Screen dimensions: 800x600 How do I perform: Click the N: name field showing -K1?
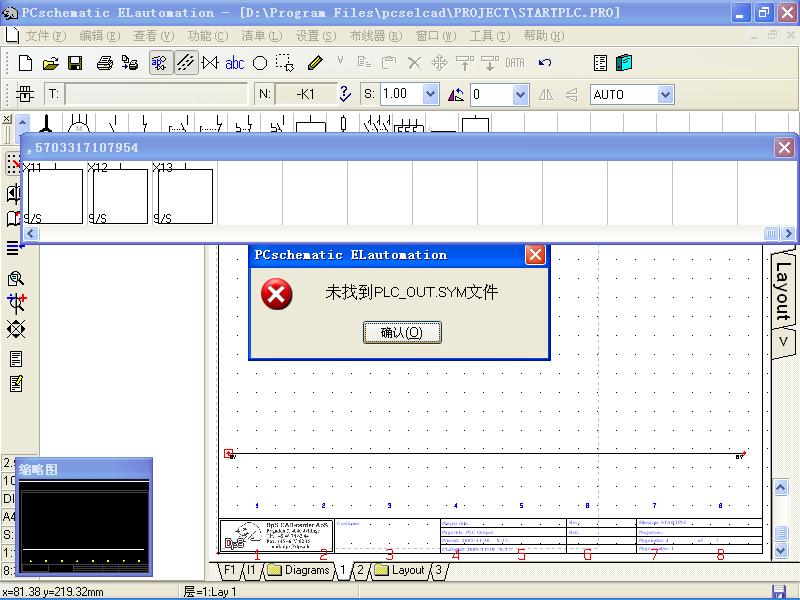306,94
